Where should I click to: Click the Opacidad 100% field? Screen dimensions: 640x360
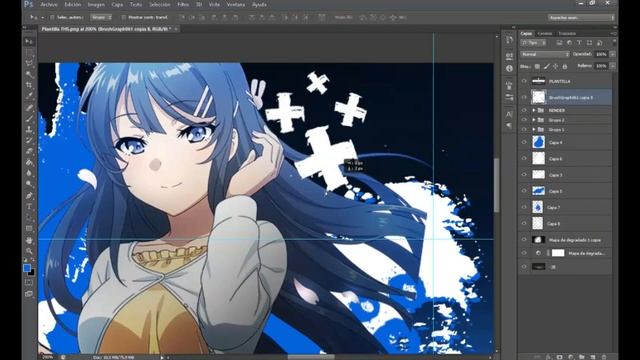[x=601, y=54]
